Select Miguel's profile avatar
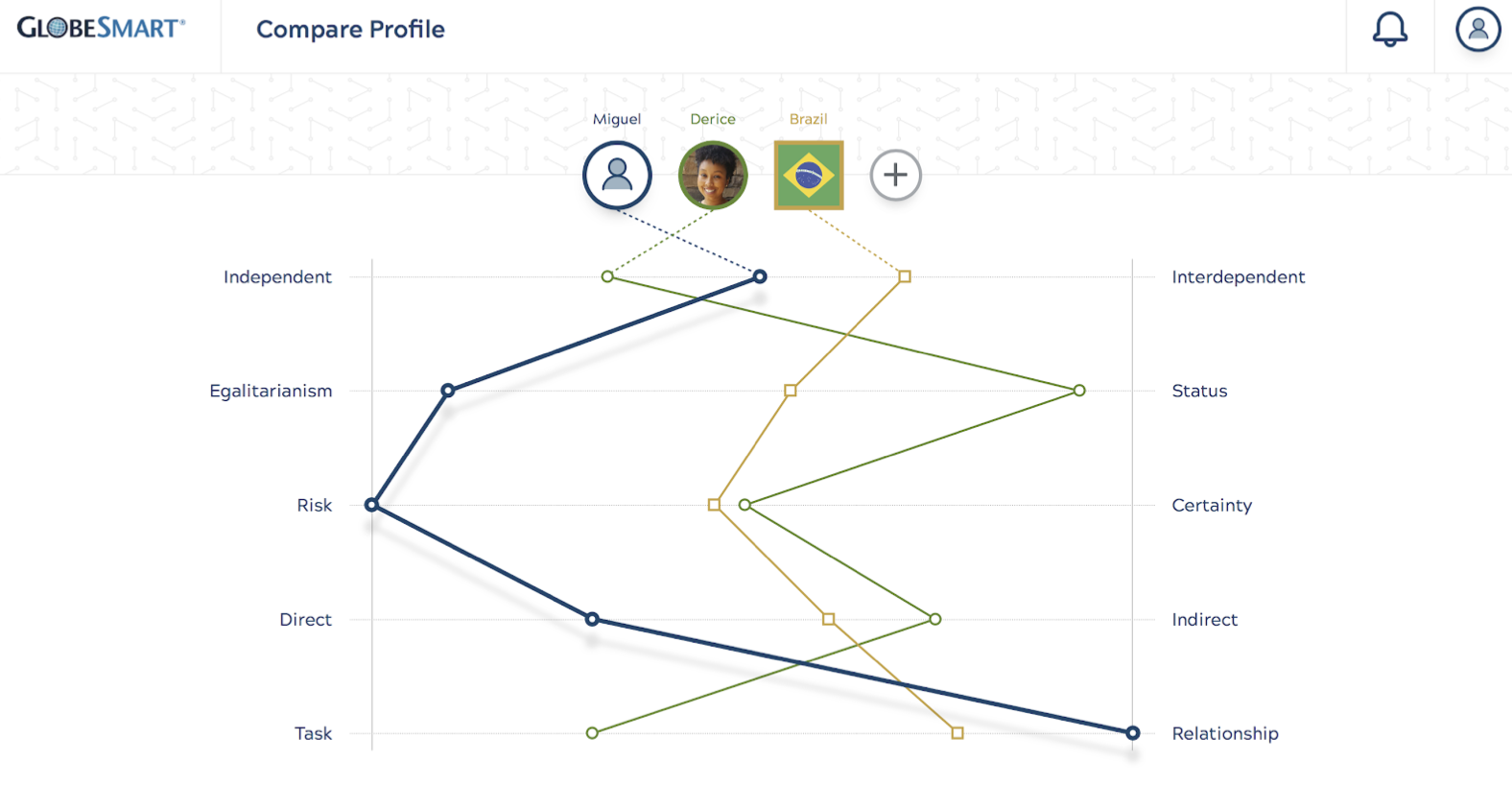 click(617, 176)
